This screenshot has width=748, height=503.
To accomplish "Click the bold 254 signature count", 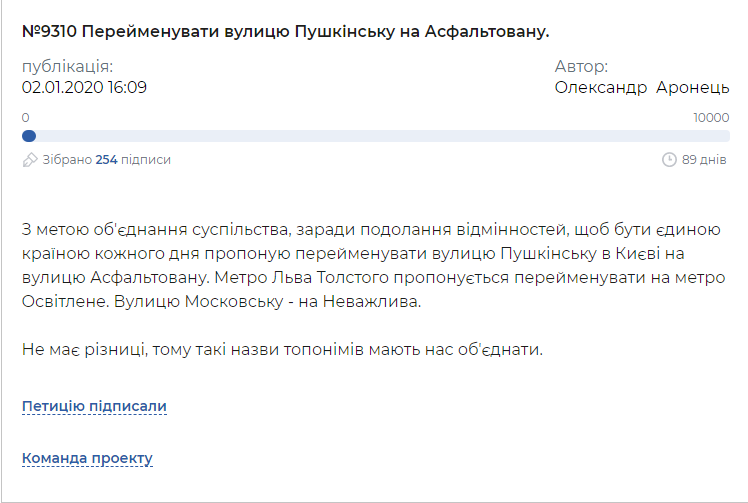I will pos(106,159).
